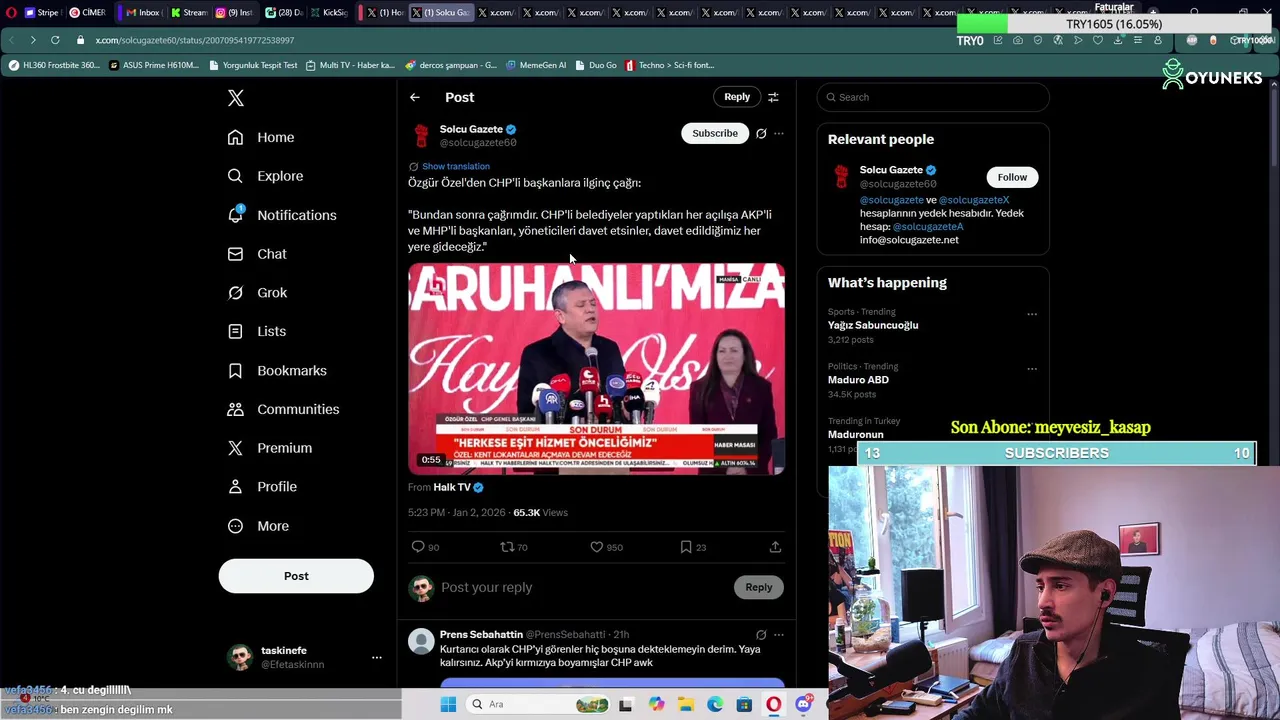Click the share icon on the post
This screenshot has height=720, width=1280.
pos(775,547)
